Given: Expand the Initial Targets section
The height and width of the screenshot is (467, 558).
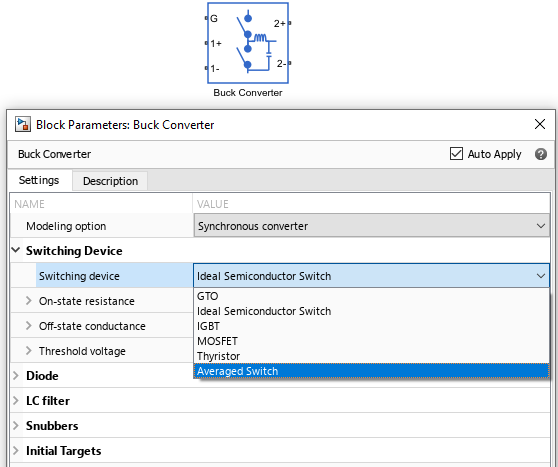Looking at the screenshot, I should pos(16,451).
